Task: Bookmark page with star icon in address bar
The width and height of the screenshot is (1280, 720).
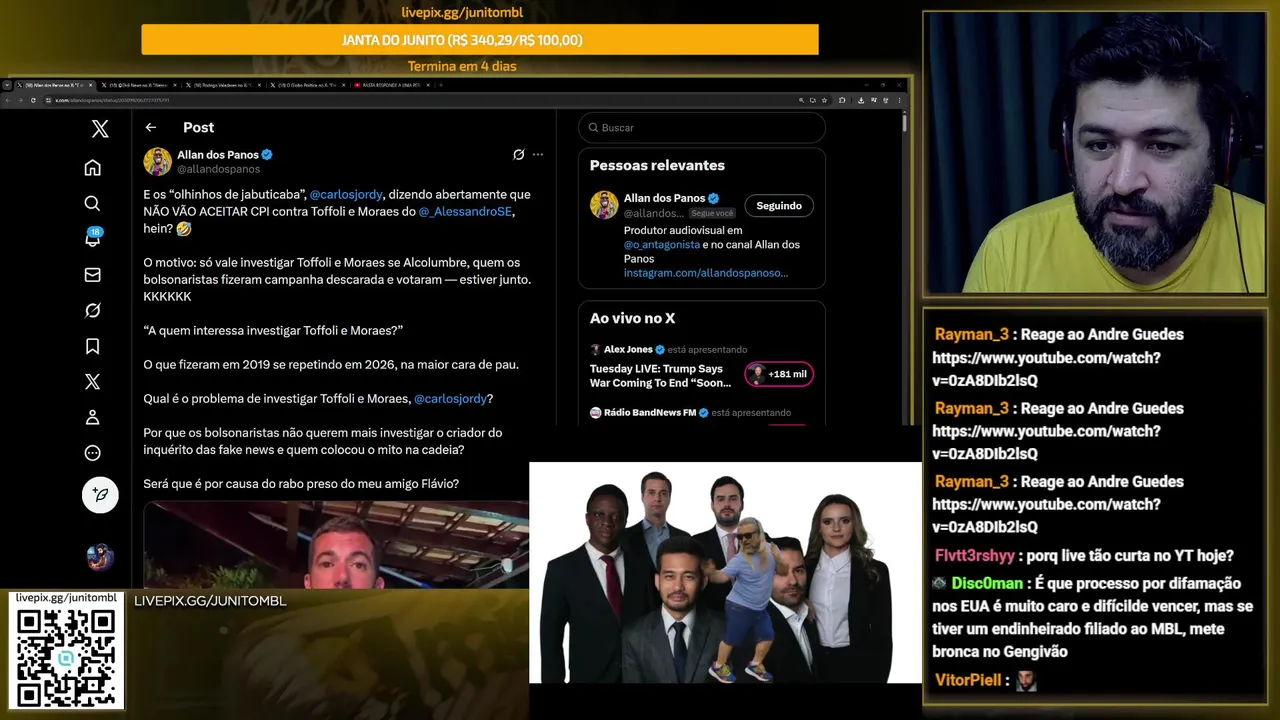Action: pyautogui.click(x=824, y=100)
